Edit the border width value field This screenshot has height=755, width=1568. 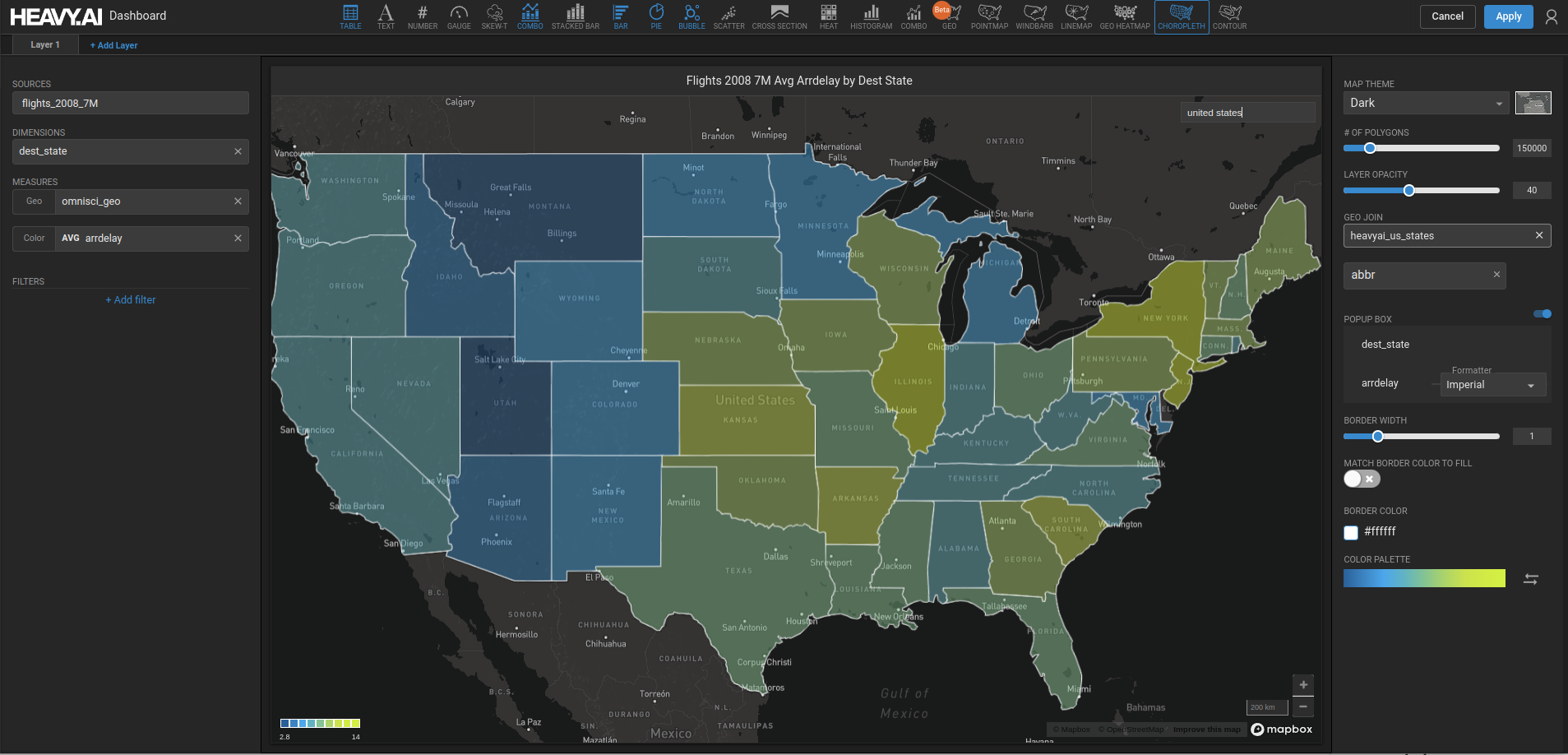click(1531, 437)
